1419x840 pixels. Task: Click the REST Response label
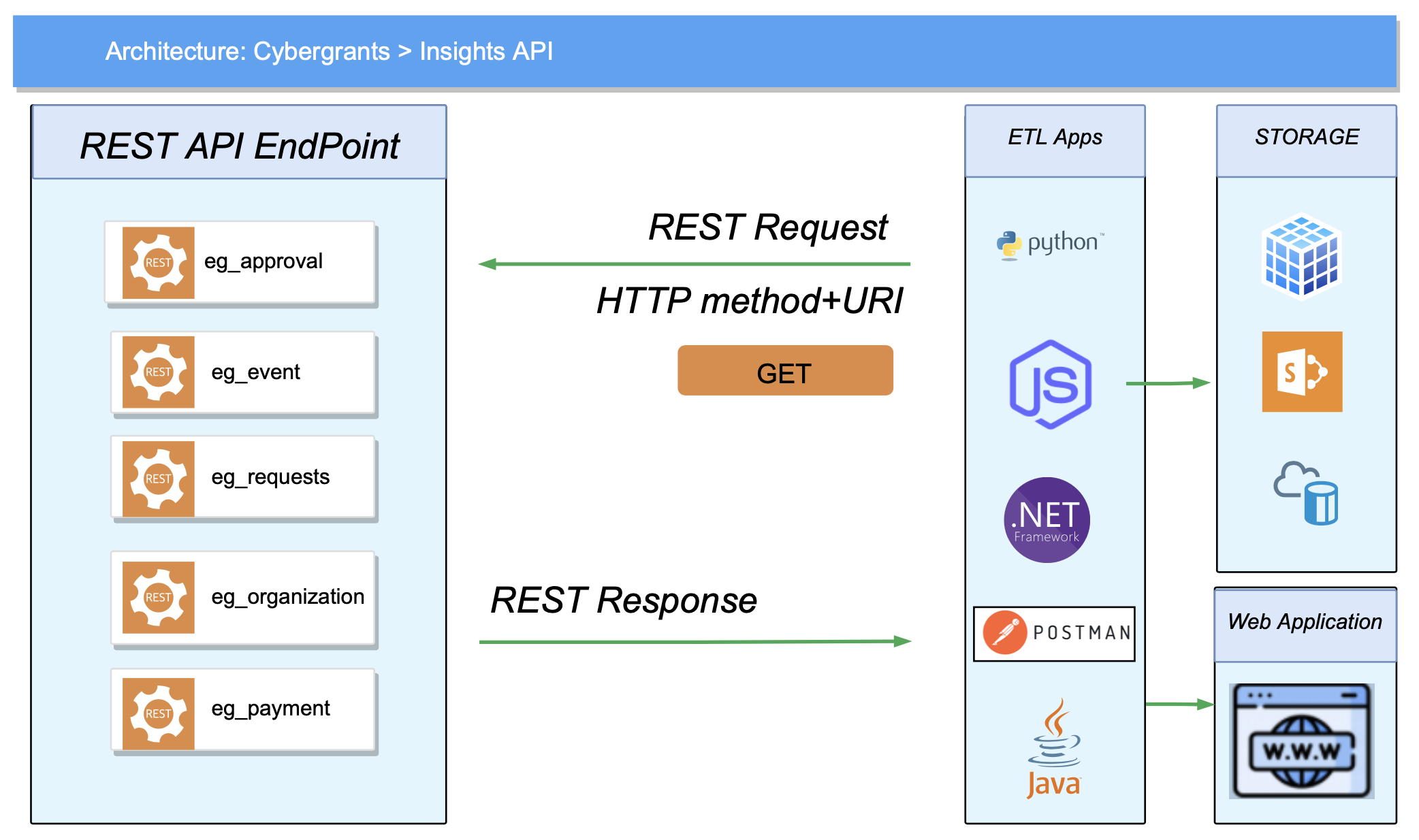click(624, 601)
